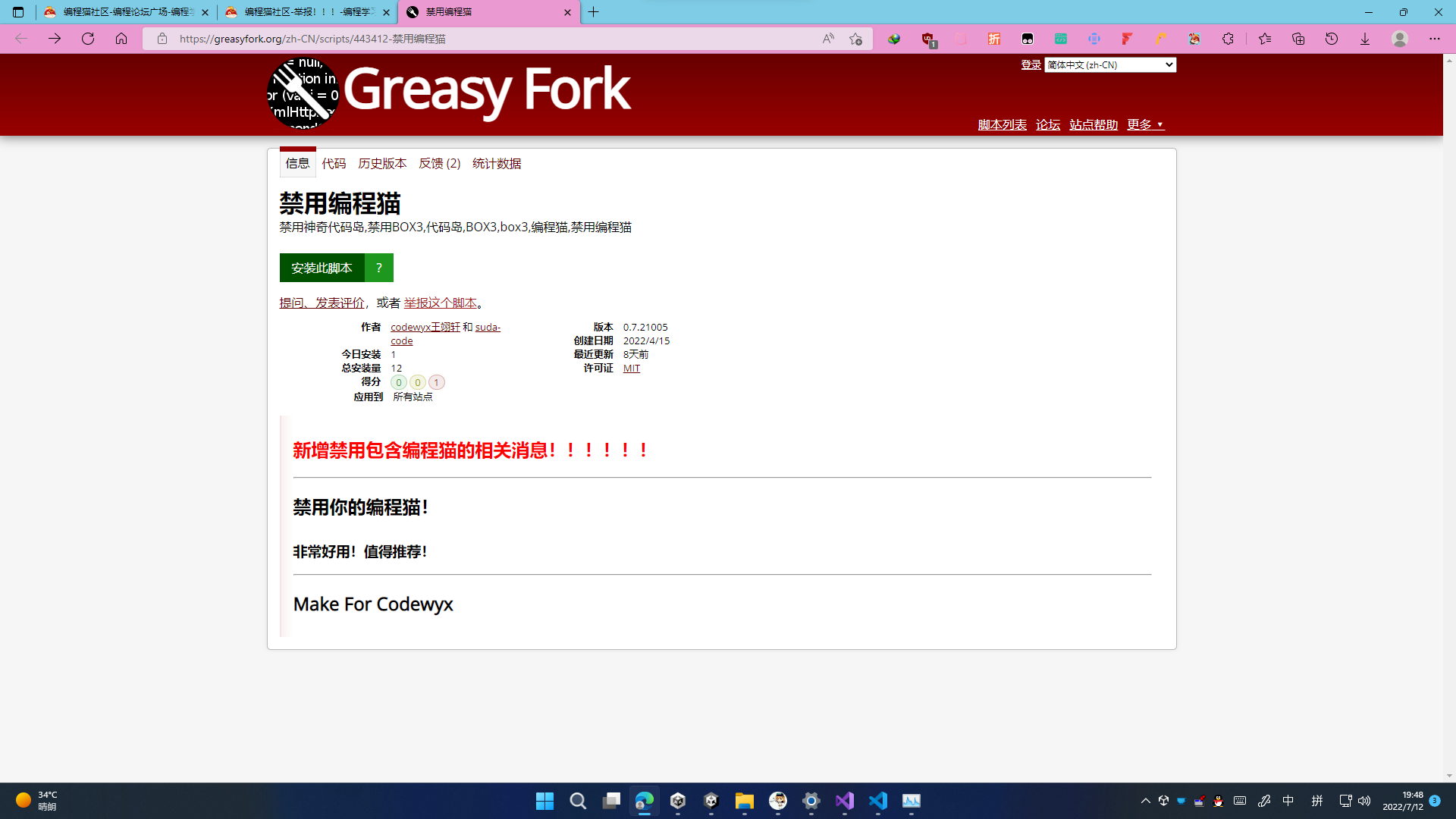Open browser collections icon
This screenshot has height=819, width=1456.
coord(1298,39)
